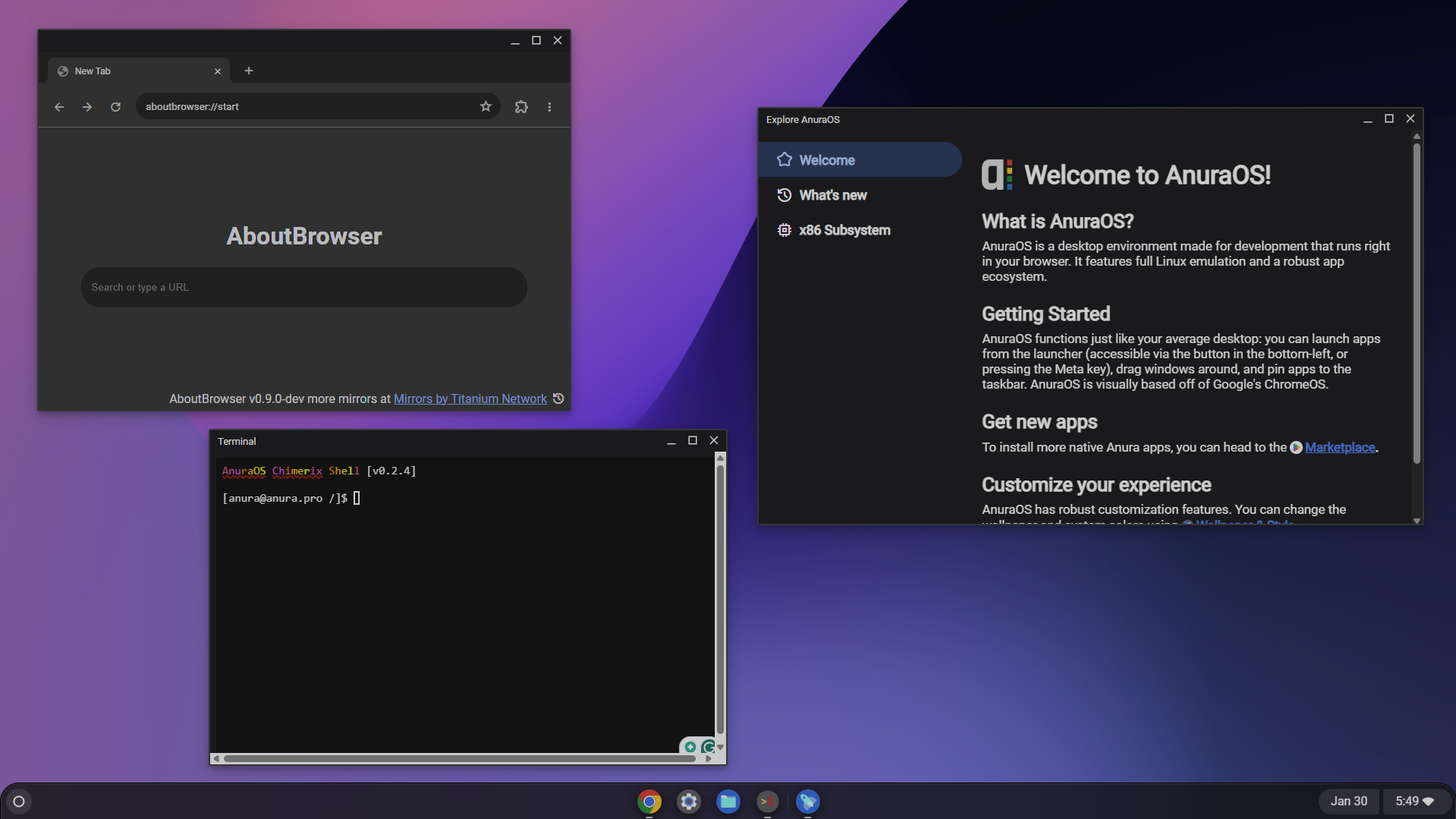The height and width of the screenshot is (819, 1456).
Task: Click the browser forward arrow
Action: (x=87, y=107)
